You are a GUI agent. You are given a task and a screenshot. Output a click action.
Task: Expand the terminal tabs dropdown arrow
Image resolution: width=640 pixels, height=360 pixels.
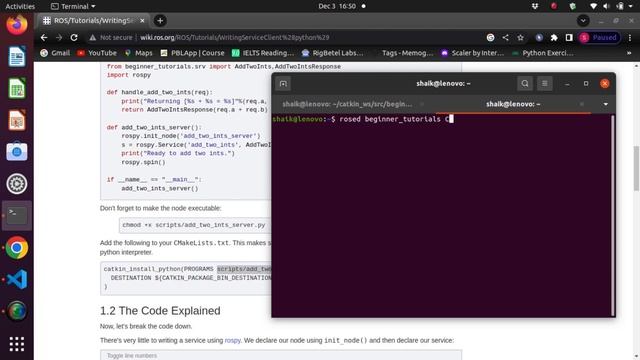[x=606, y=104]
